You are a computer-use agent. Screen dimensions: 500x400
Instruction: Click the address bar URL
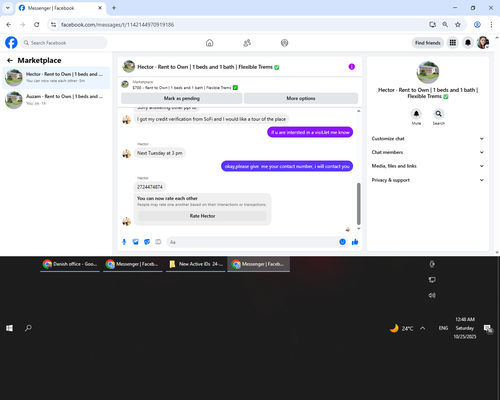click(117, 25)
